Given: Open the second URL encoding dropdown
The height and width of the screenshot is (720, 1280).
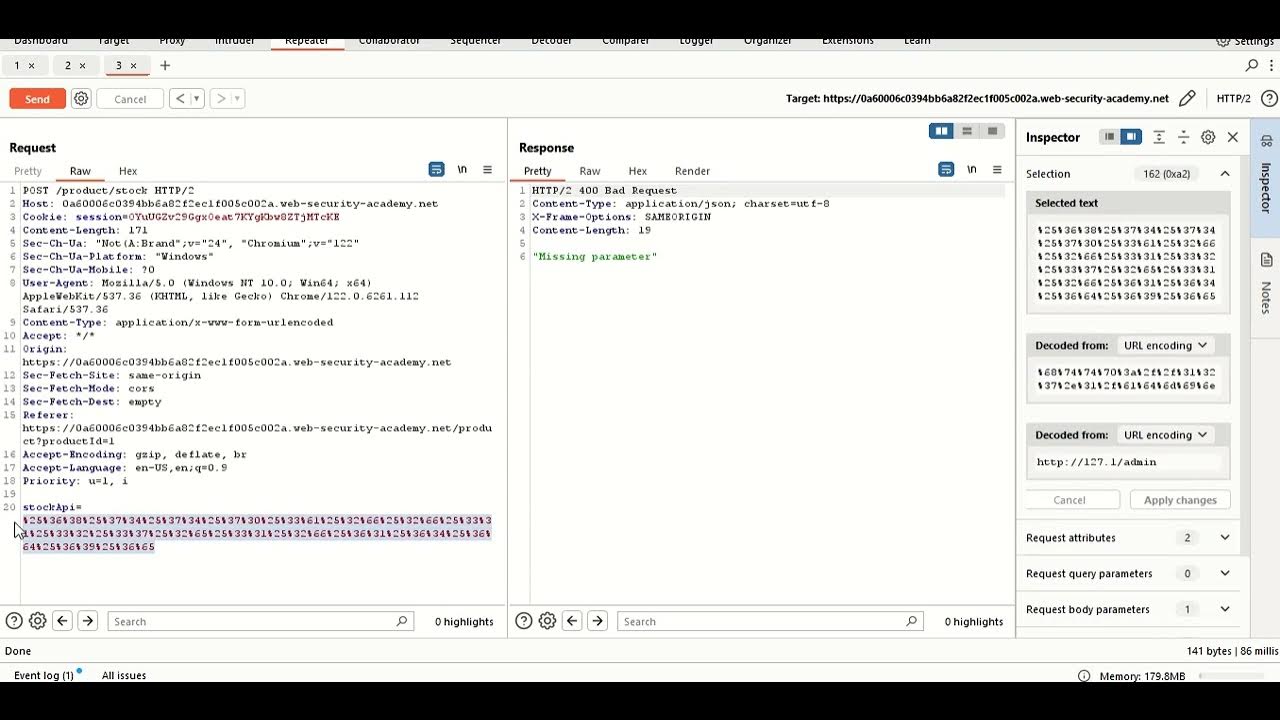Looking at the screenshot, I should (1165, 435).
